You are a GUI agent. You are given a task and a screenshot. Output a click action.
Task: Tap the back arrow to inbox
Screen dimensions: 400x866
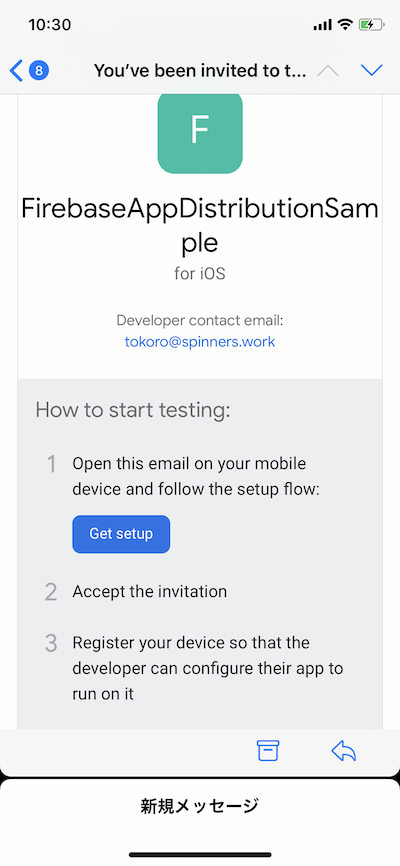[17, 71]
